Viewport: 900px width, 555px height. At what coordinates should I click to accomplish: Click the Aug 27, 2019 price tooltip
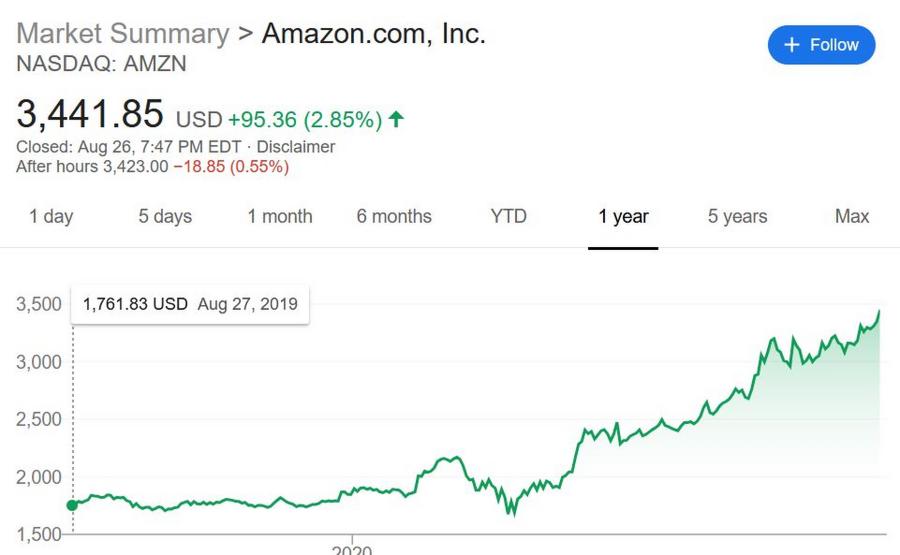click(190, 304)
